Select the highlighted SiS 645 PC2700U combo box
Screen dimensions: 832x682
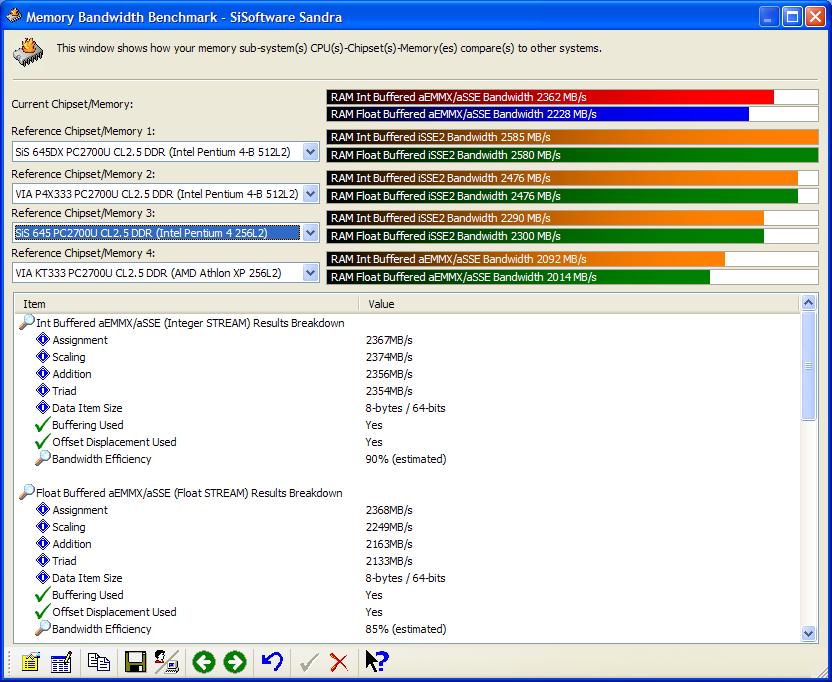(x=166, y=233)
